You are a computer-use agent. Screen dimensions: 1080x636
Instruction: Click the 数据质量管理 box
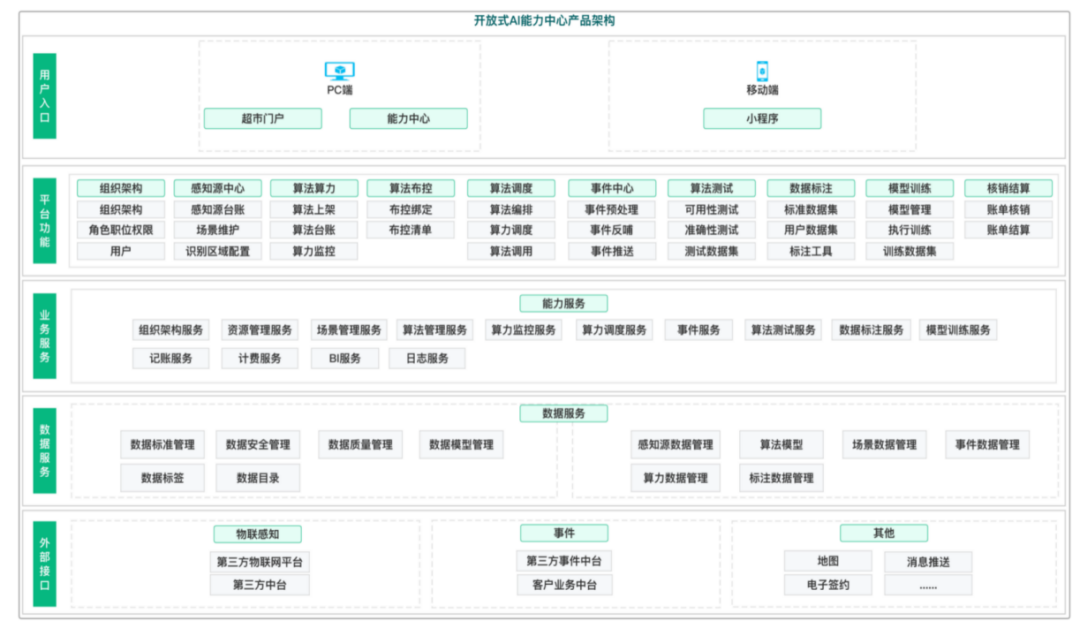(360, 445)
